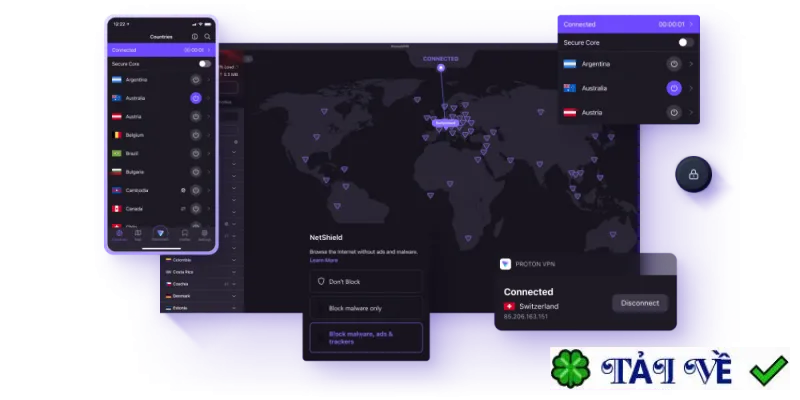Image resolution: width=800 pixels, height=400 pixels.
Task: Follow the Learn More link under NetShield
Action: [x=323, y=260]
